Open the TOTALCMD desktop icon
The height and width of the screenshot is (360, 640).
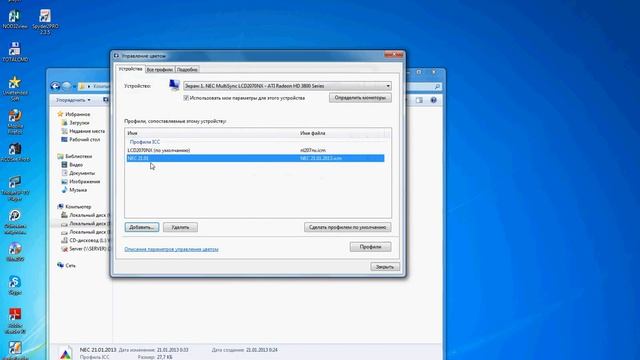tap(15, 51)
